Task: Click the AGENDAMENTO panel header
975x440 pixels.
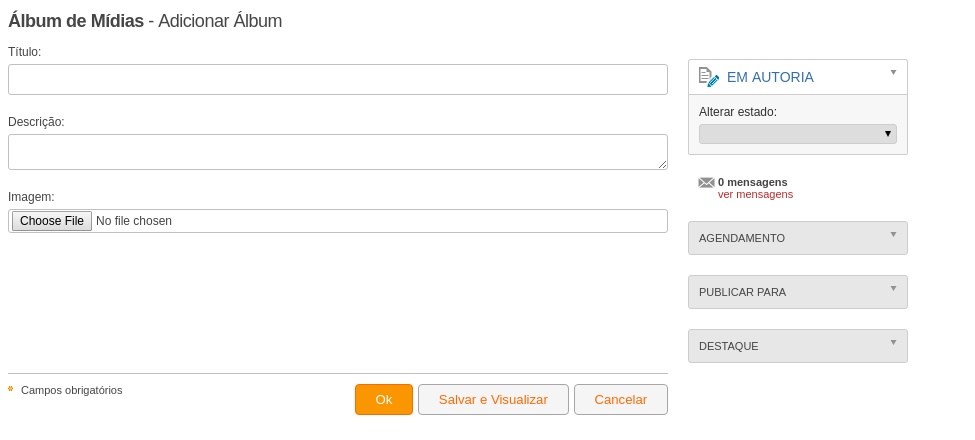Action: pos(798,238)
